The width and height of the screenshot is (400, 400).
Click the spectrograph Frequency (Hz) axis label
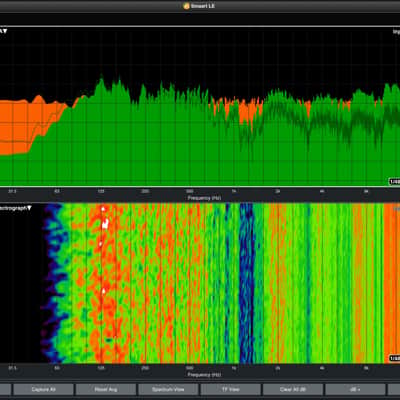(x=204, y=375)
